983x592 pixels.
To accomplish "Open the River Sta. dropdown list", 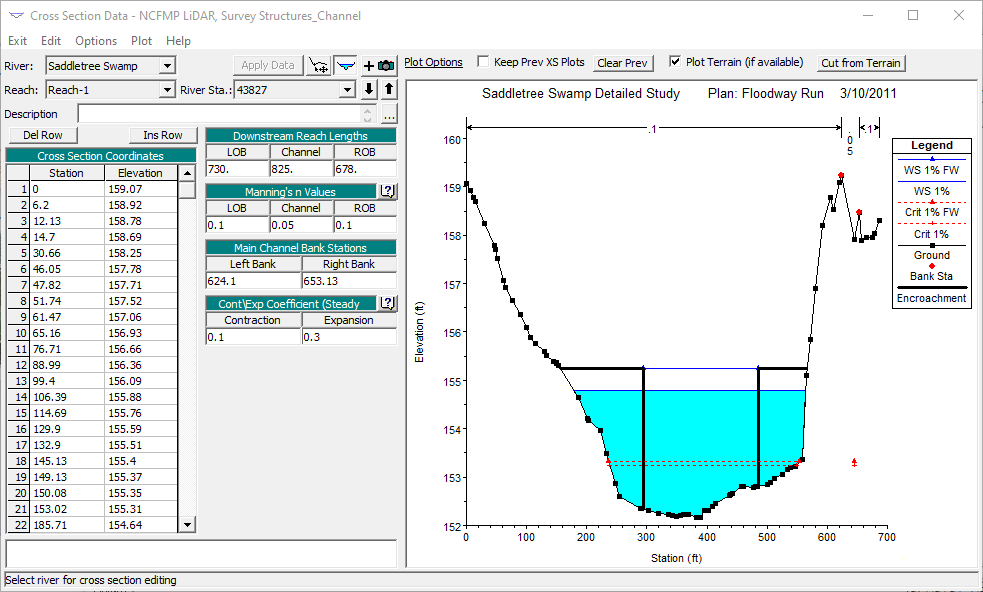I will [347, 90].
